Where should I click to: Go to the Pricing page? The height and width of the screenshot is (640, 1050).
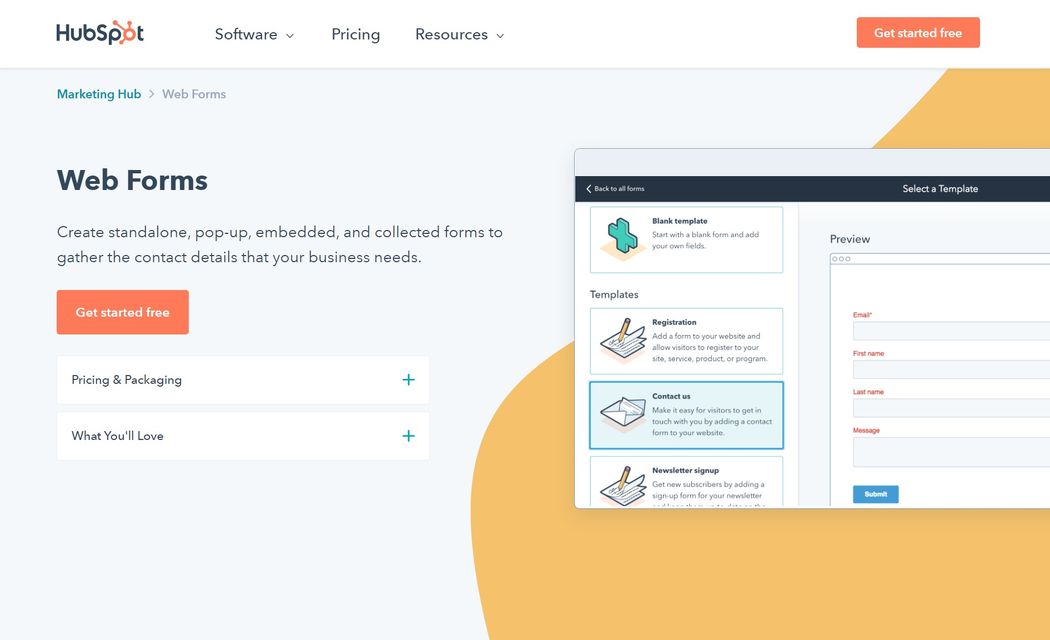point(355,34)
